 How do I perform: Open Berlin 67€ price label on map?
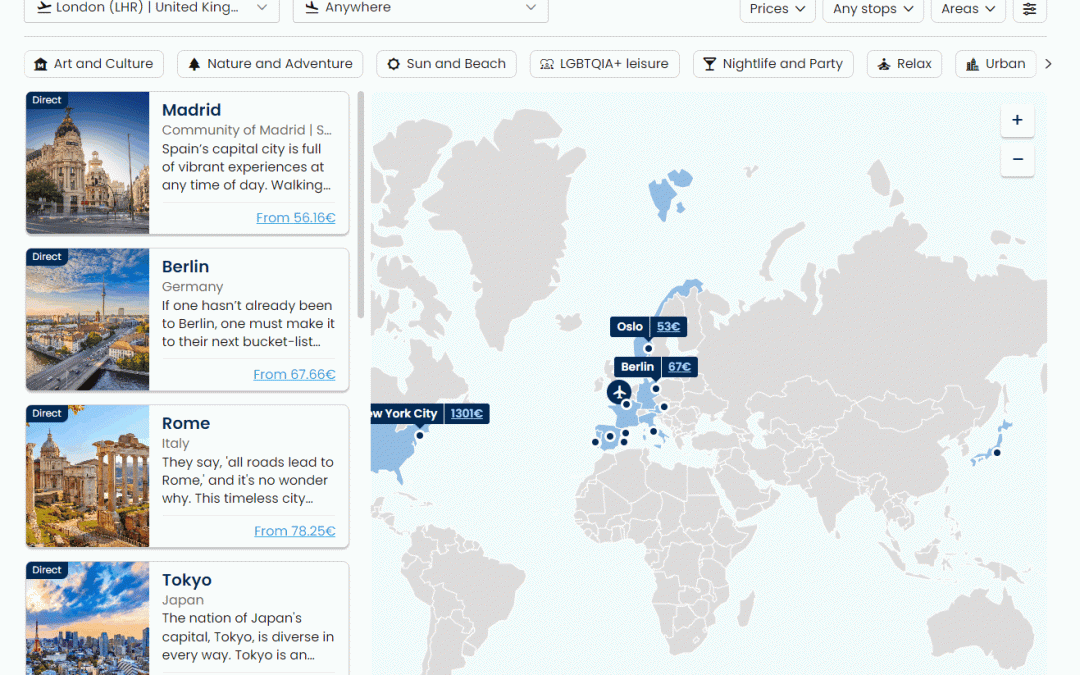pos(679,367)
